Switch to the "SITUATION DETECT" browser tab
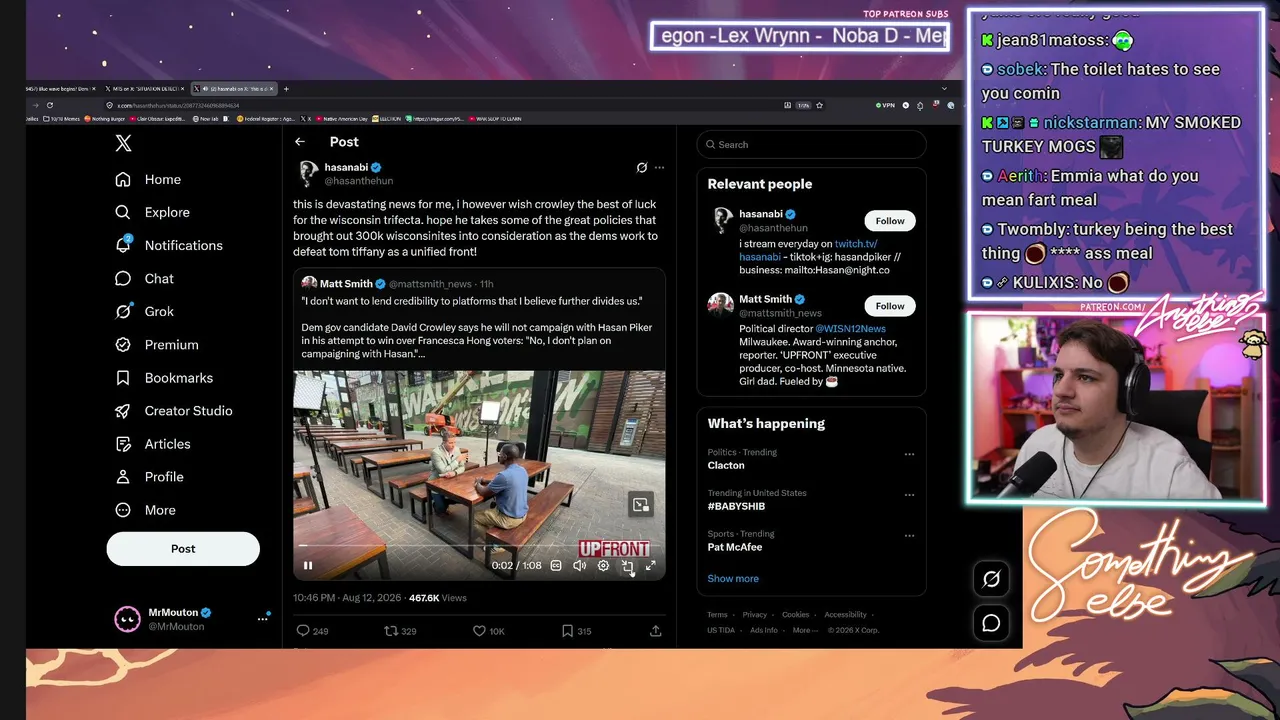The width and height of the screenshot is (1280, 720). pos(145,89)
